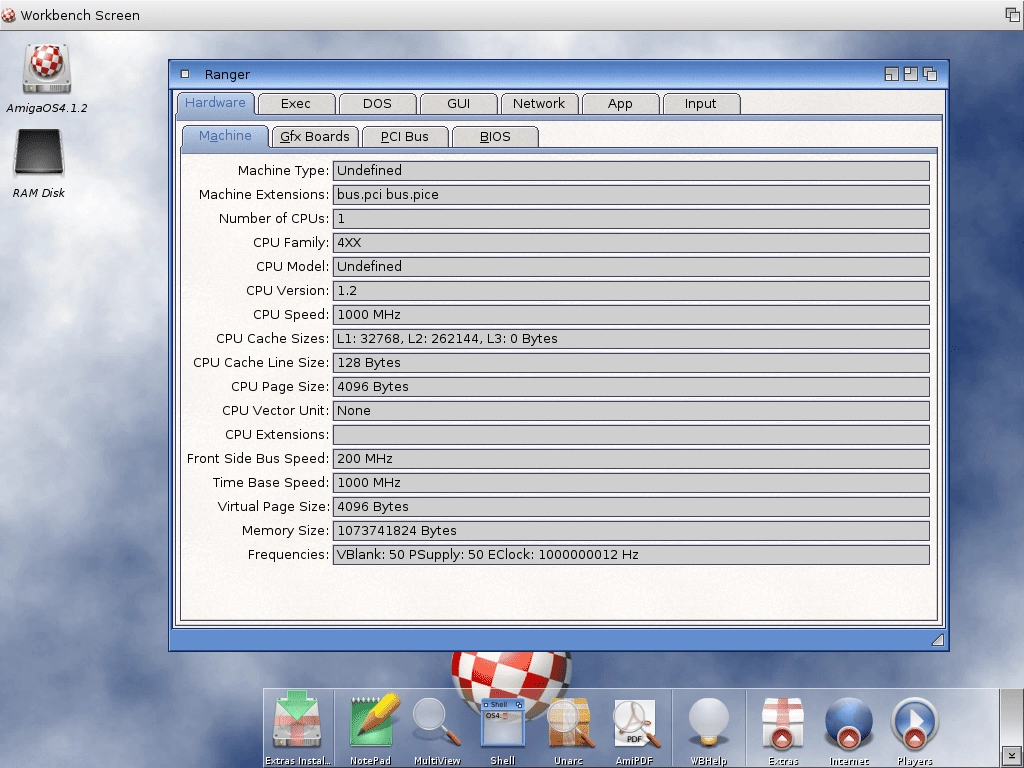Click the CPU Family field '4XX'
Screen dimensions: 1024x768
pos(632,243)
